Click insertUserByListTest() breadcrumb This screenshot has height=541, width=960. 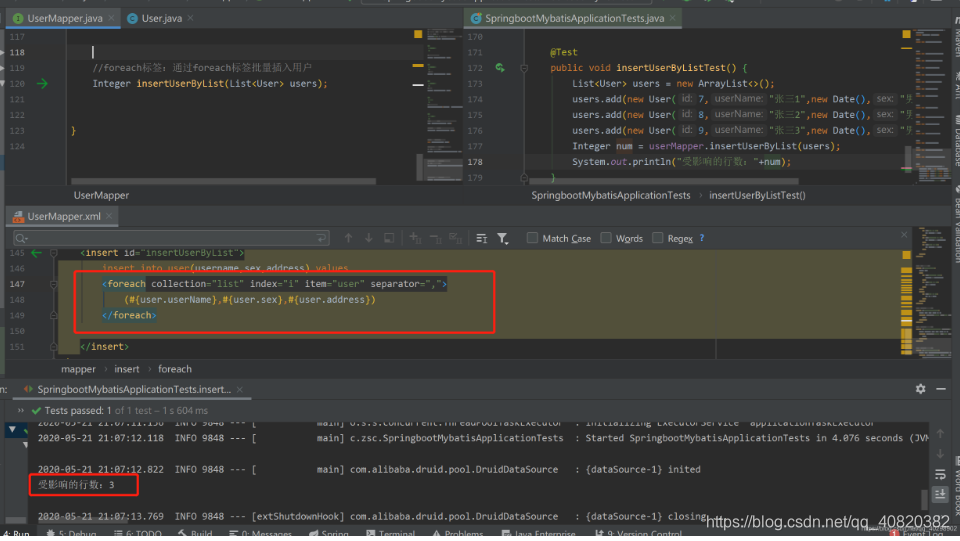point(757,195)
